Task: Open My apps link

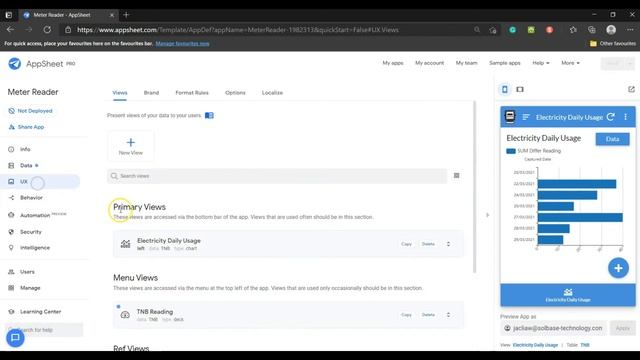Action: click(393, 63)
